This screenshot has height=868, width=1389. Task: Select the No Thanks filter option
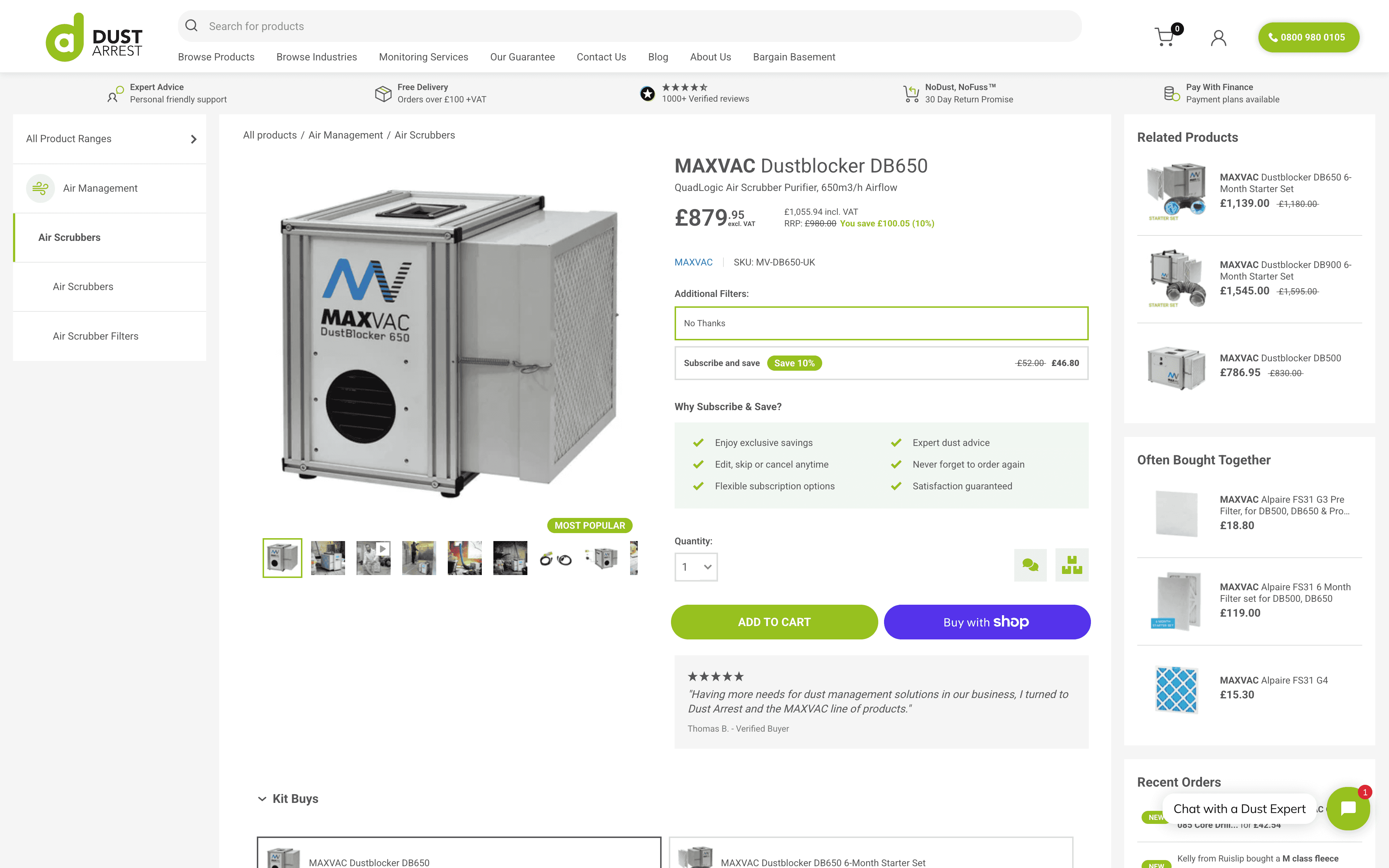(880, 323)
